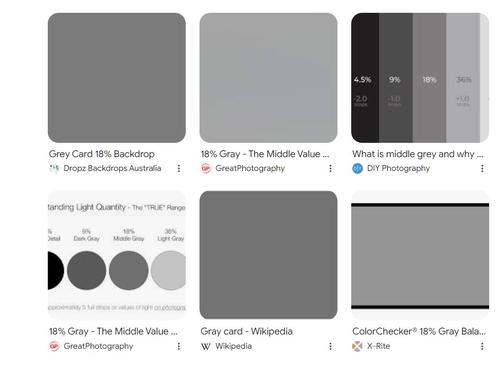Viewport: 500px width, 366px height.
Task: Click the Light Quantity circles infographic thumbnail
Action: point(117,255)
